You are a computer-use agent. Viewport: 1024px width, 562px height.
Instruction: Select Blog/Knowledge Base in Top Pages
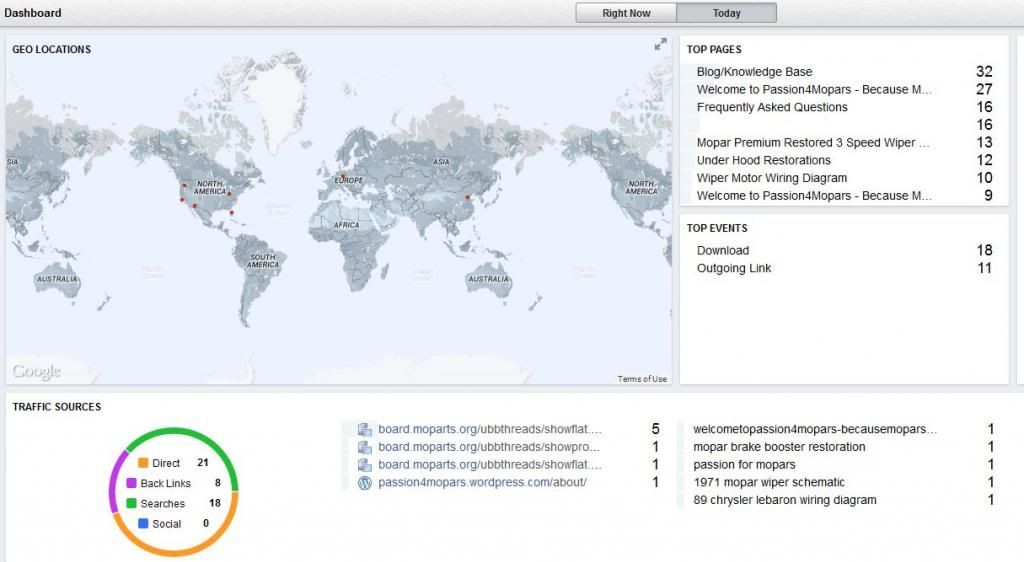click(x=844, y=72)
